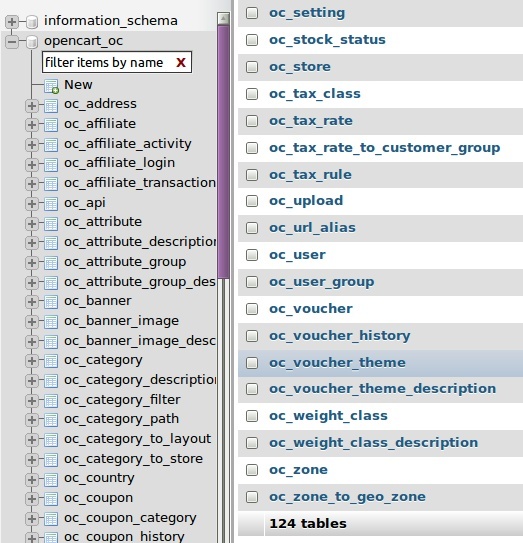Expand the oc_category tree node
Screen dimensions: 523x543
tap(32, 361)
